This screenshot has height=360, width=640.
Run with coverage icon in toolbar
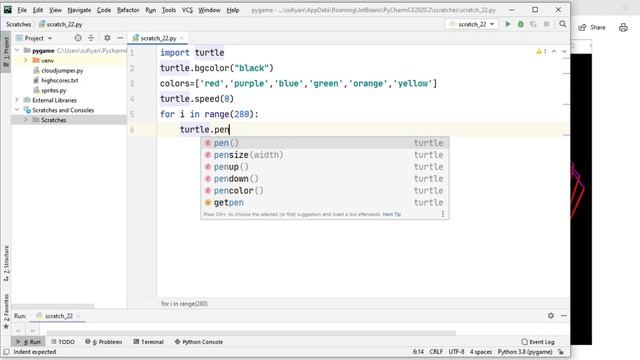coord(533,24)
